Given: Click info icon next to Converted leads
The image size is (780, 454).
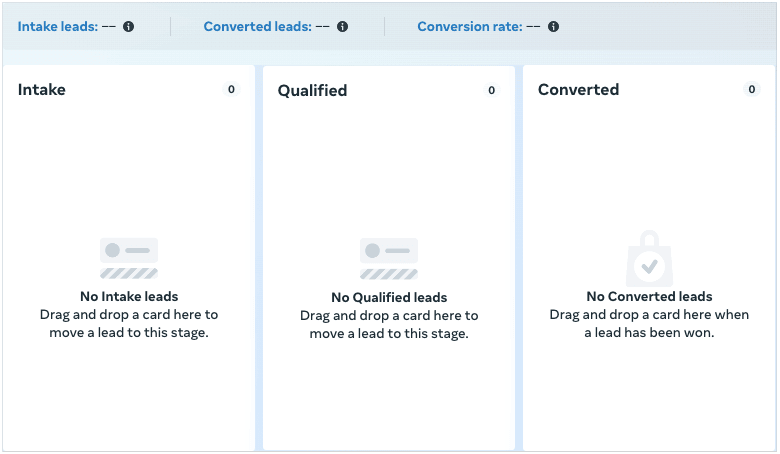Looking at the screenshot, I should (x=343, y=27).
